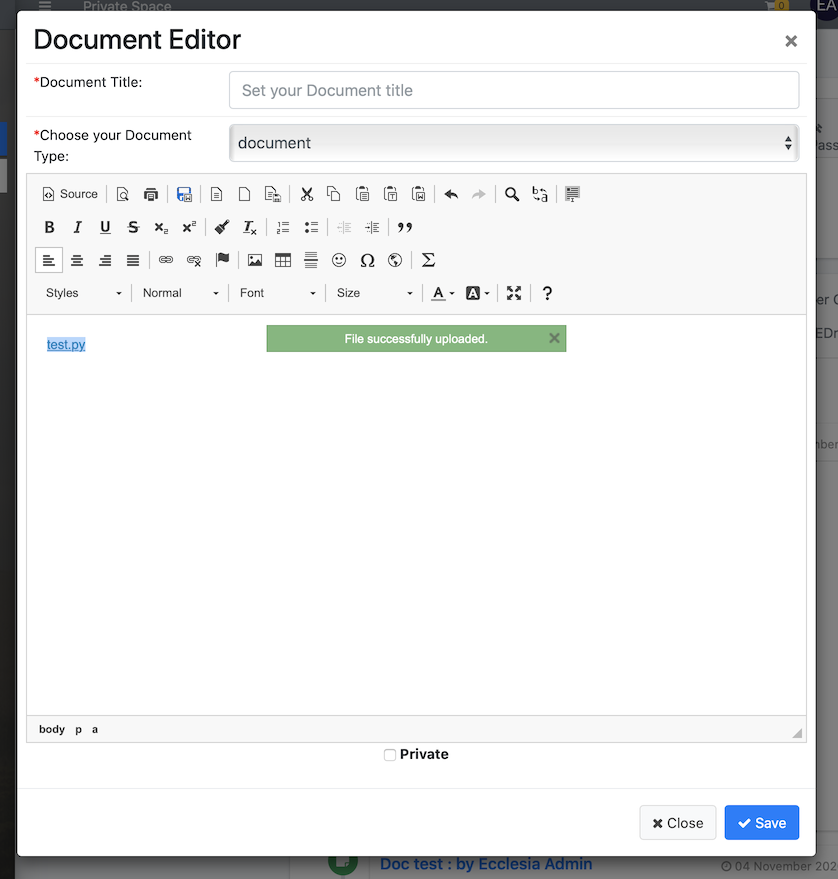Click the Paste icon
The image size is (838, 879).
click(363, 194)
